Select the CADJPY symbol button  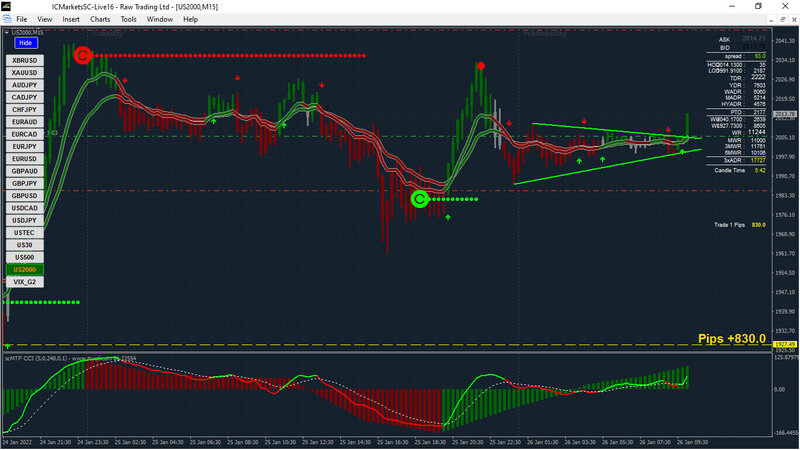coord(24,97)
